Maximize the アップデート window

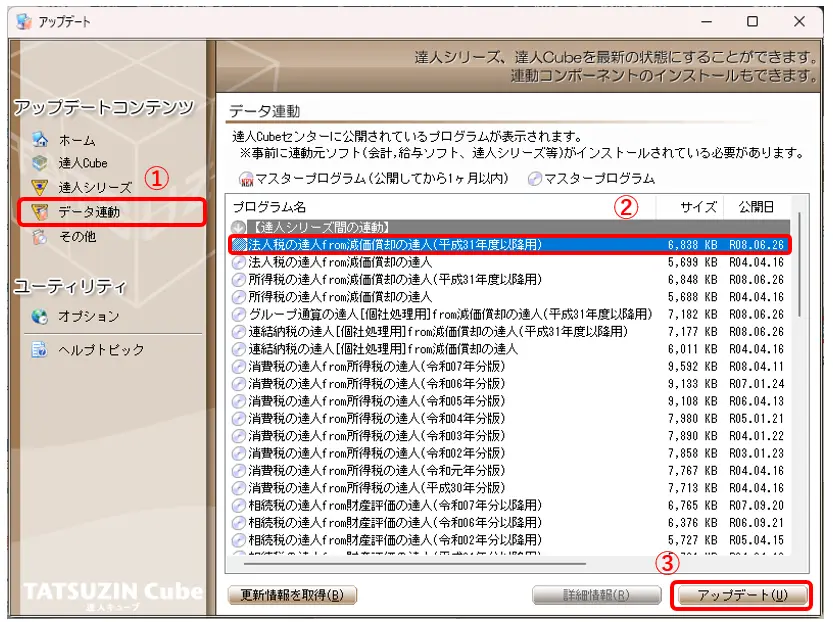coord(752,21)
